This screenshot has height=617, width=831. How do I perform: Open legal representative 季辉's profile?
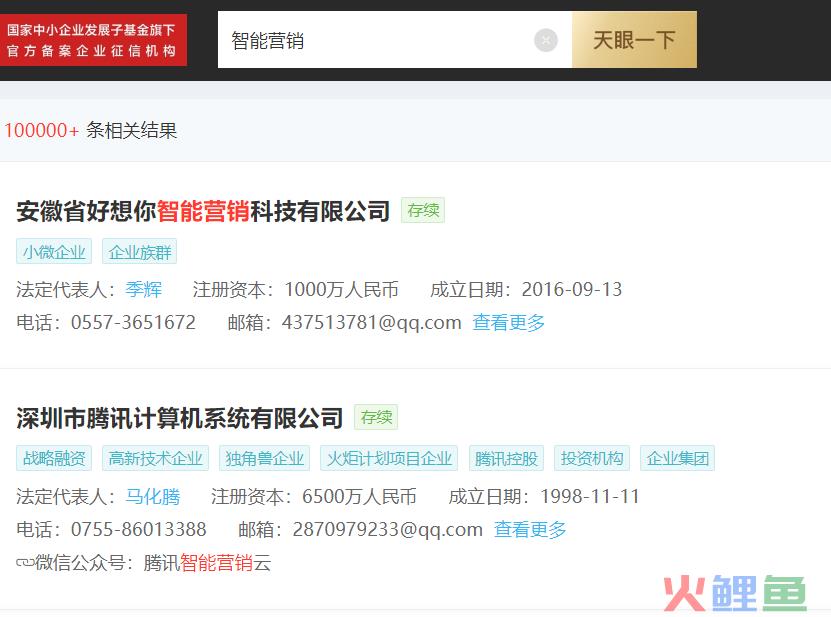click(x=144, y=289)
